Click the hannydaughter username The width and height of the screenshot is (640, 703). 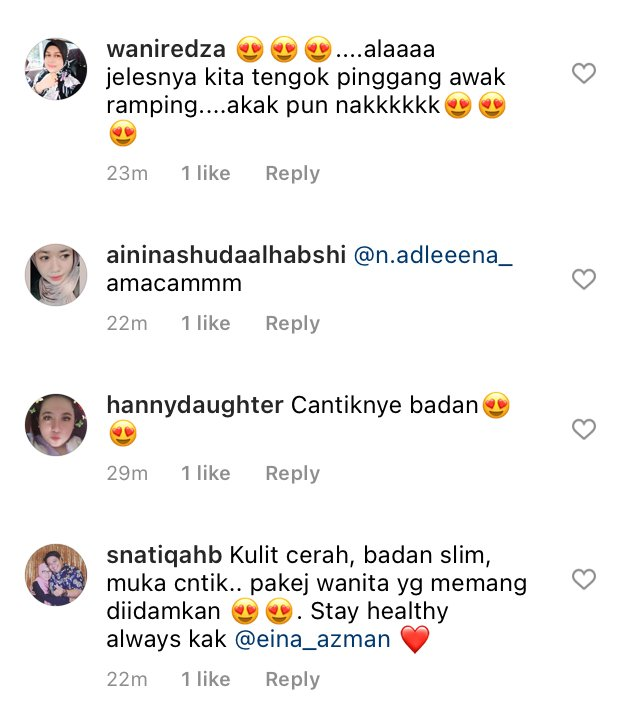[195, 405]
